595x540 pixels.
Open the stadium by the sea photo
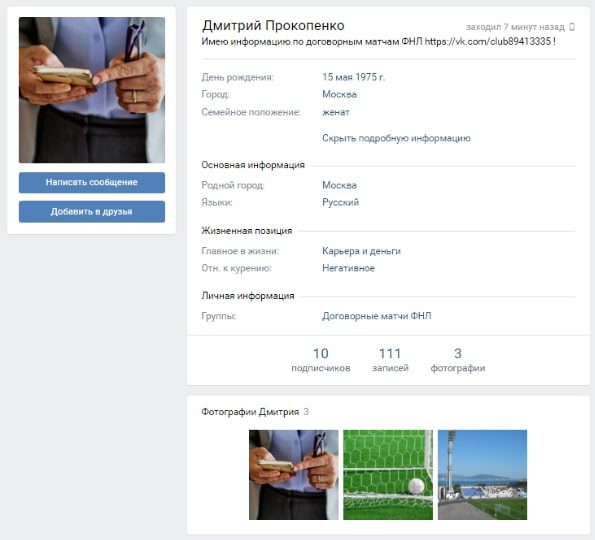coord(482,475)
